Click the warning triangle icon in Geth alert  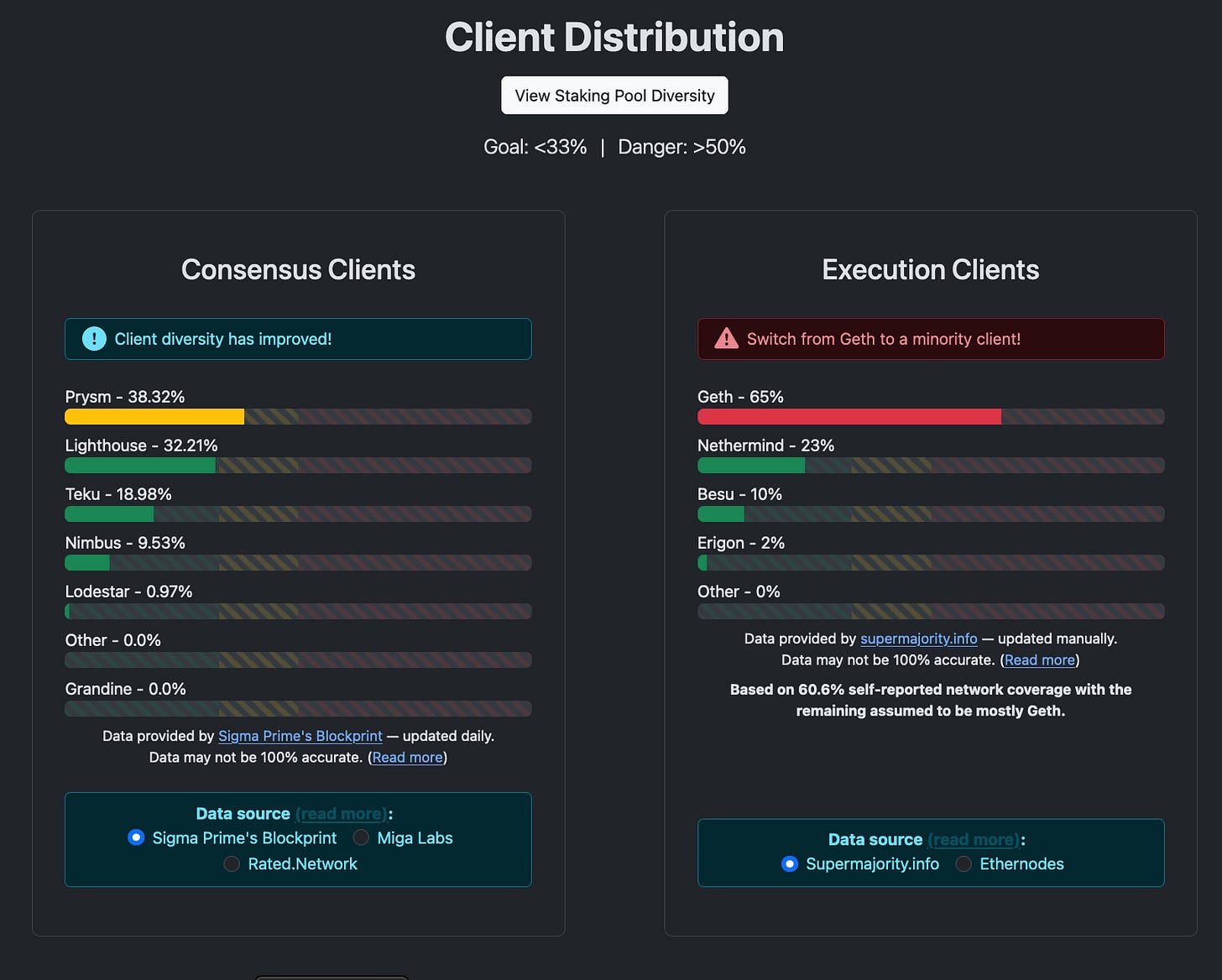pyautogui.click(x=726, y=339)
